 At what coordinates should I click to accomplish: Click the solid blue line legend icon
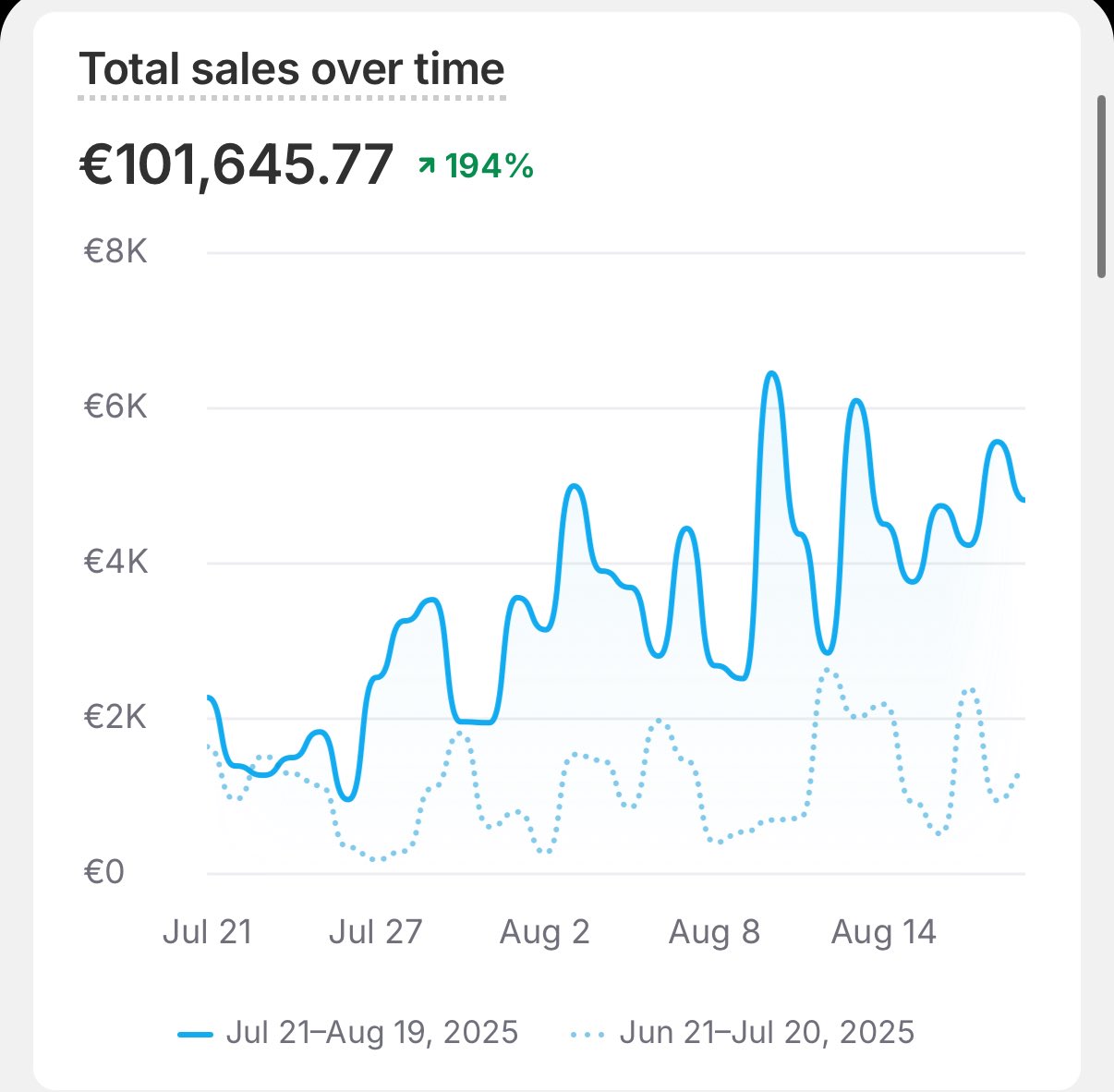click(195, 1034)
